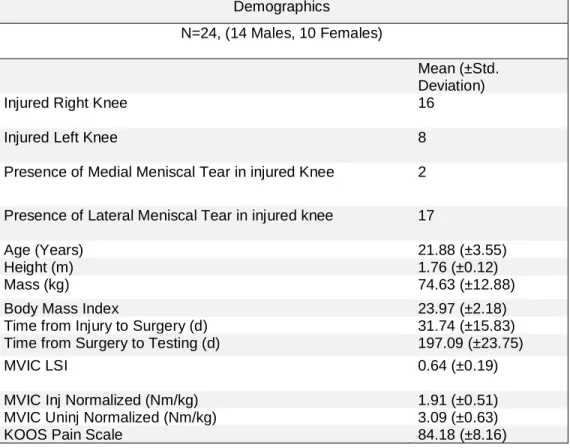Click the Injured Left Knee value 8

pos(422,137)
